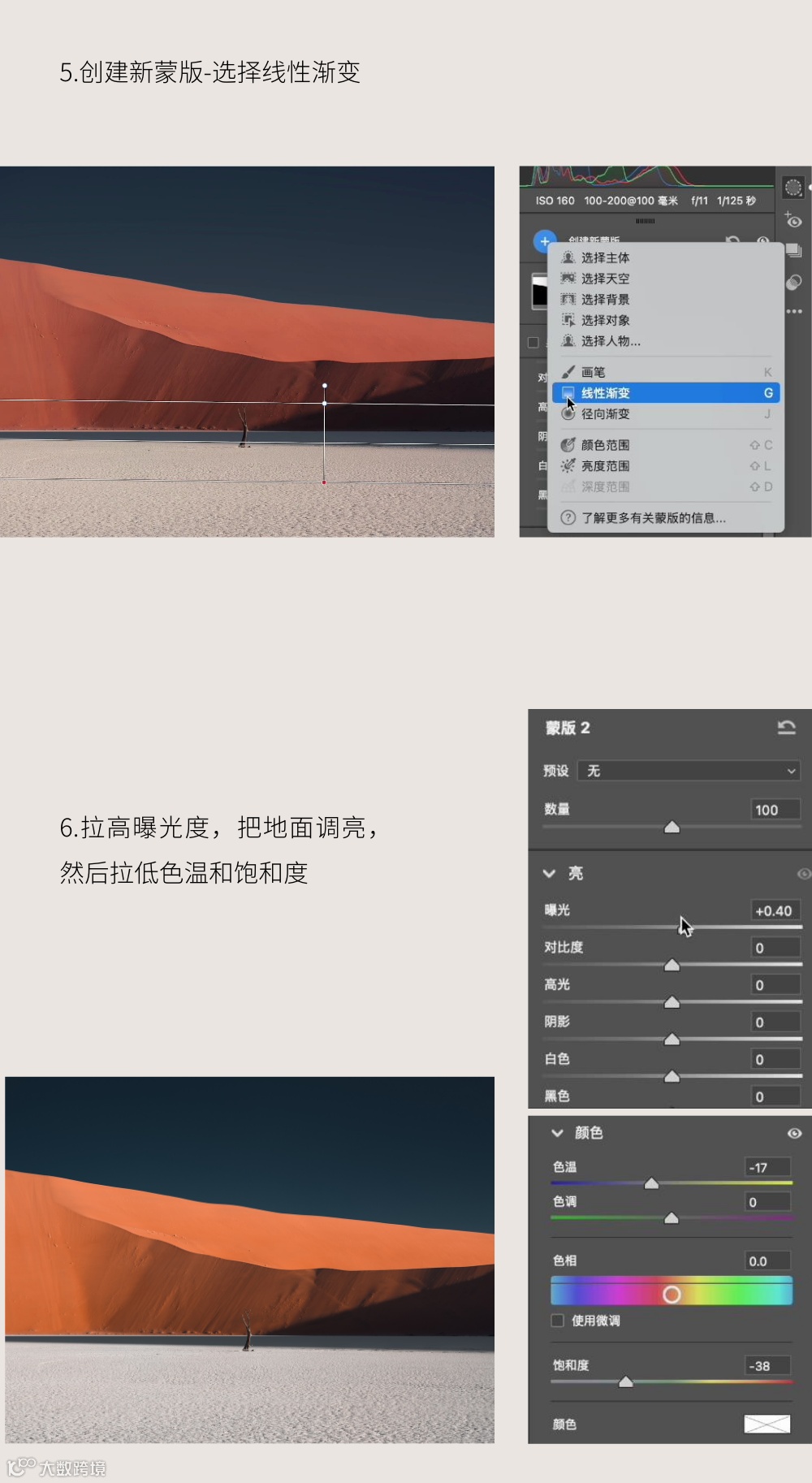This screenshot has width=812, height=1483.
Task: Click the gradient's top white handle on photo
Action: tap(325, 386)
